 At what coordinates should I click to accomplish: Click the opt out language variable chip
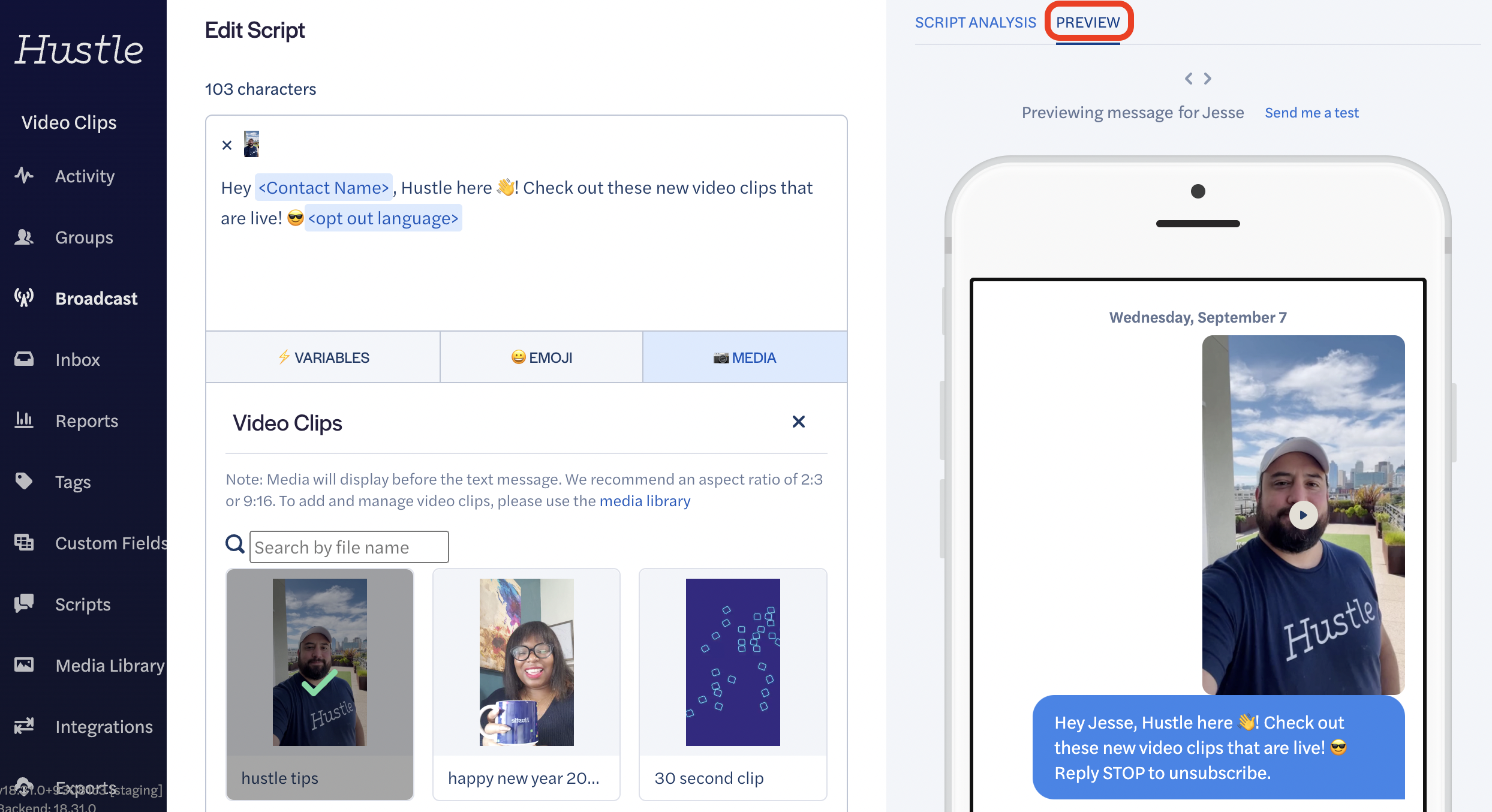point(383,218)
